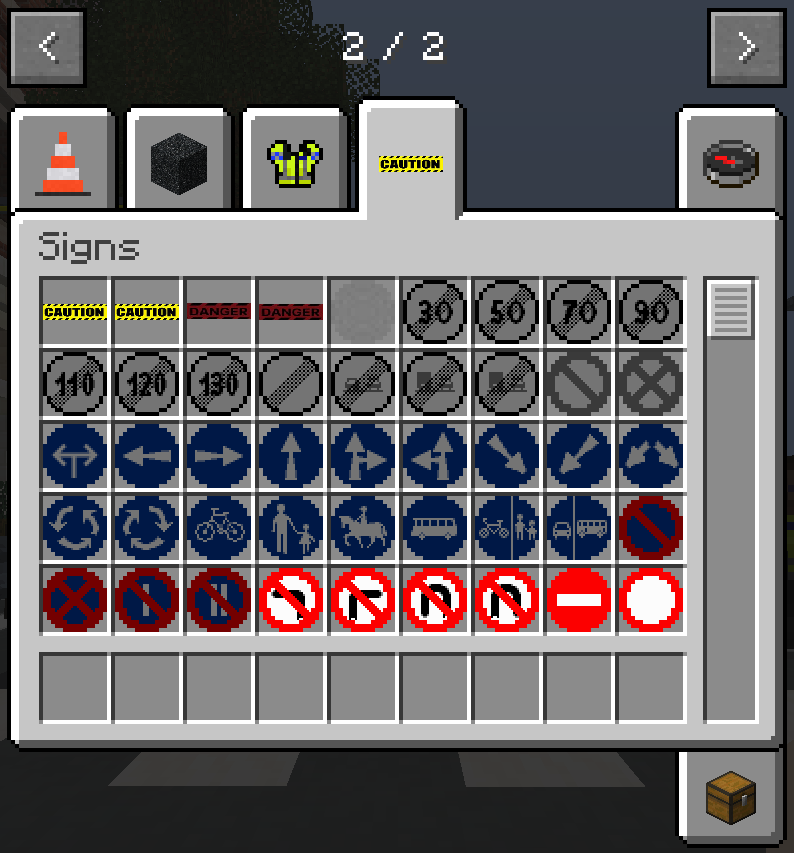794x853 pixels.
Task: Select the bus lane sign
Action: pyautogui.click(x=435, y=527)
